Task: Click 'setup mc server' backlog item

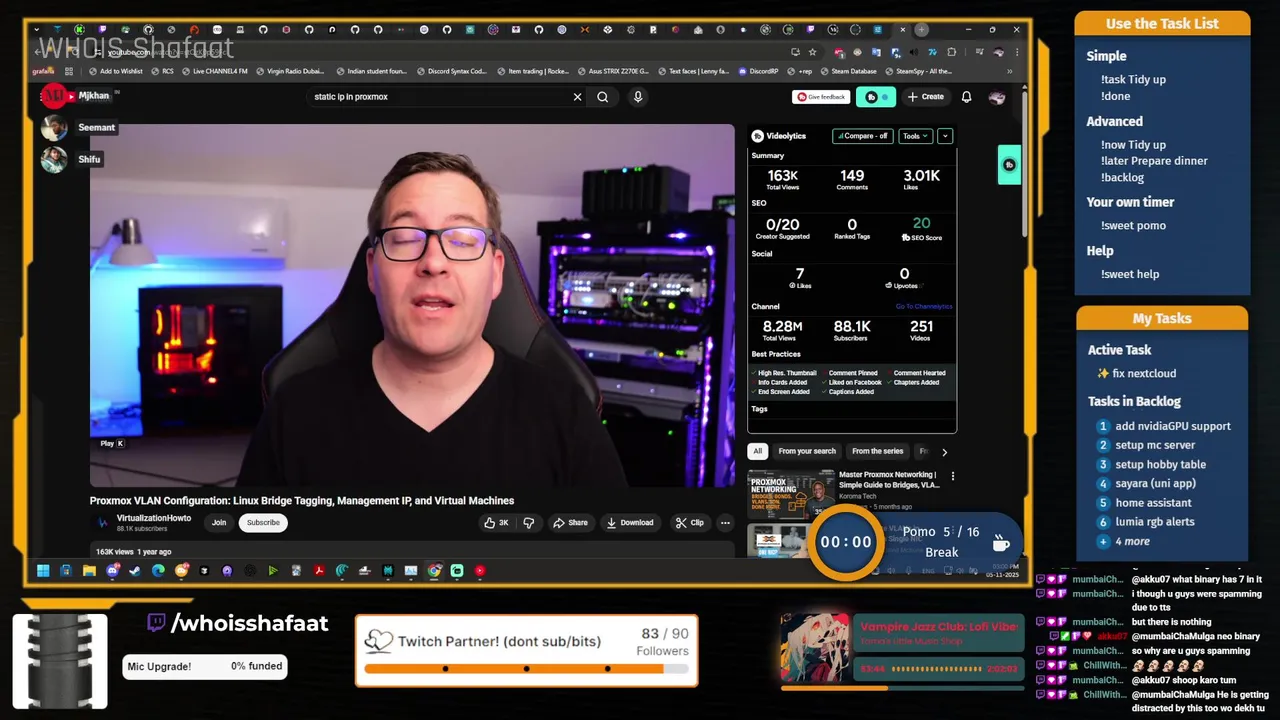Action: pos(1155,445)
